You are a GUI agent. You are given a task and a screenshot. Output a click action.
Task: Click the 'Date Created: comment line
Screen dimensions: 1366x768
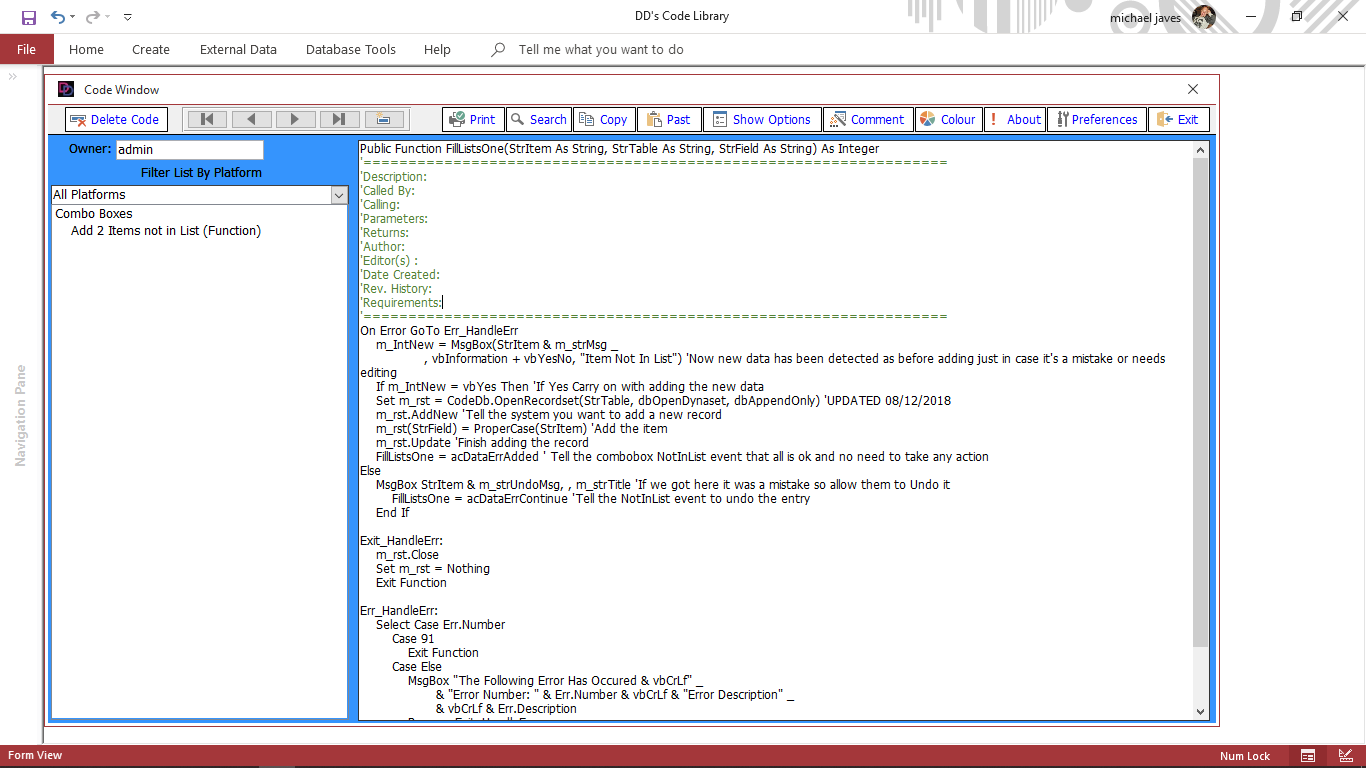[400, 275]
